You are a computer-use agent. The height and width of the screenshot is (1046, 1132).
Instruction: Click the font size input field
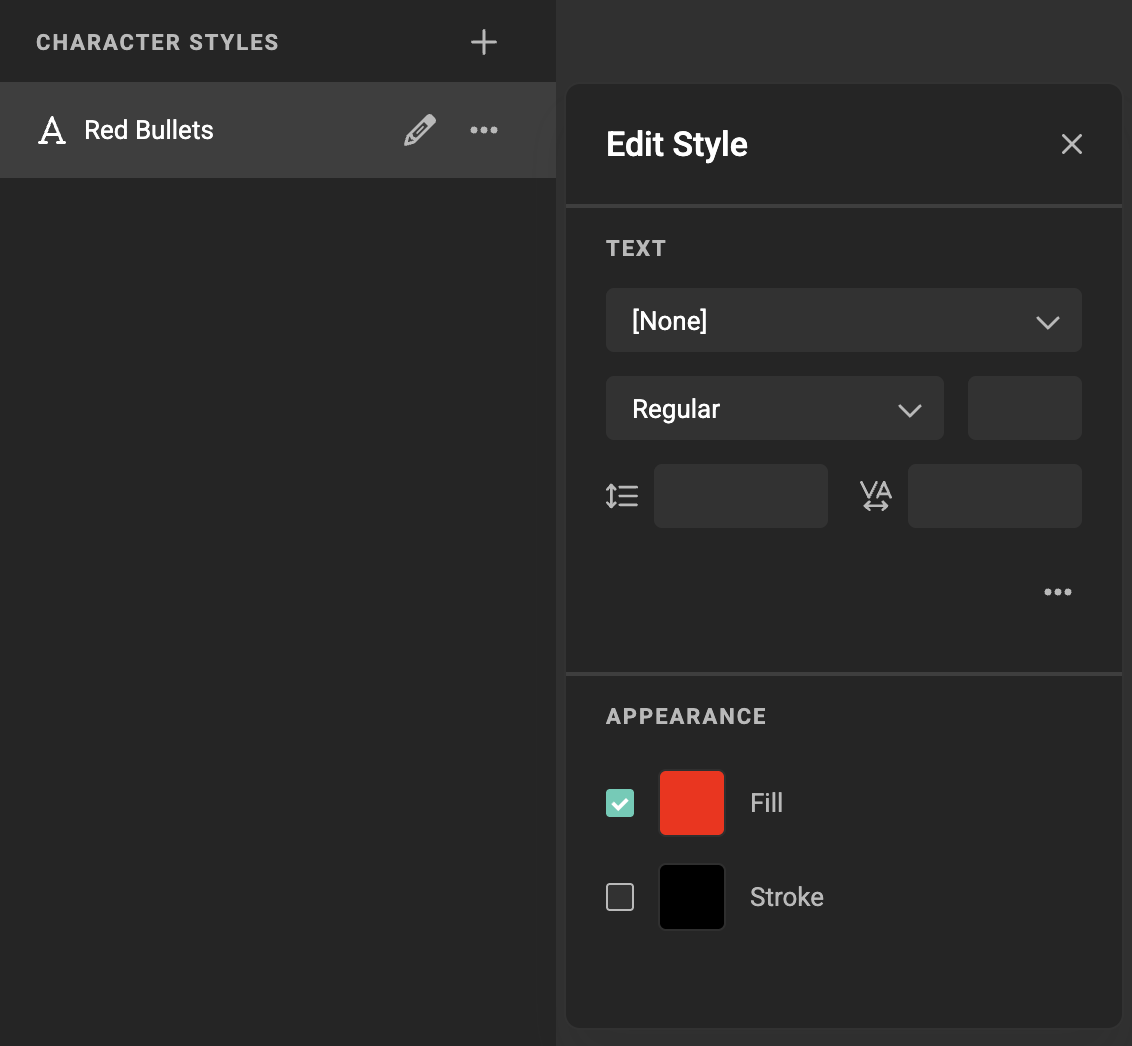1024,408
